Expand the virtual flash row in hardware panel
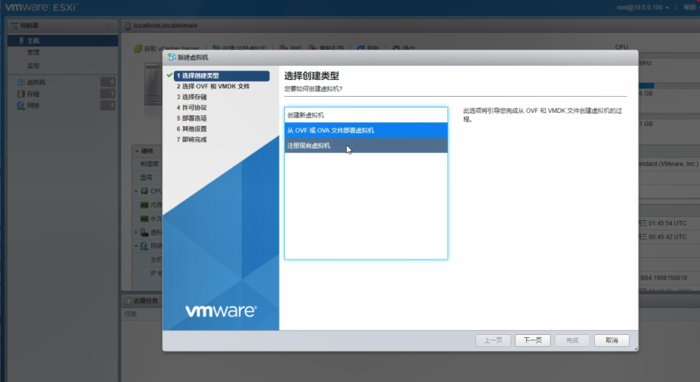This screenshot has width=700, height=382. click(x=137, y=233)
